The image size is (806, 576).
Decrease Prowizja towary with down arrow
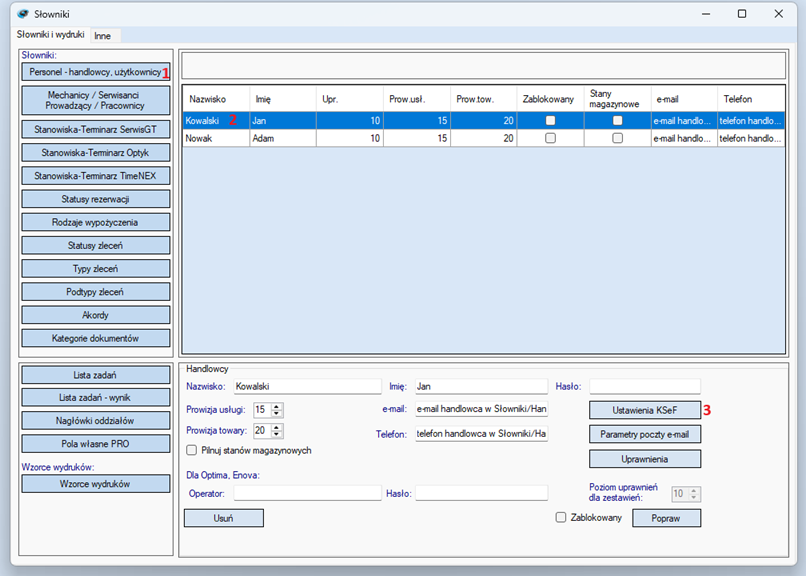pos(277,435)
